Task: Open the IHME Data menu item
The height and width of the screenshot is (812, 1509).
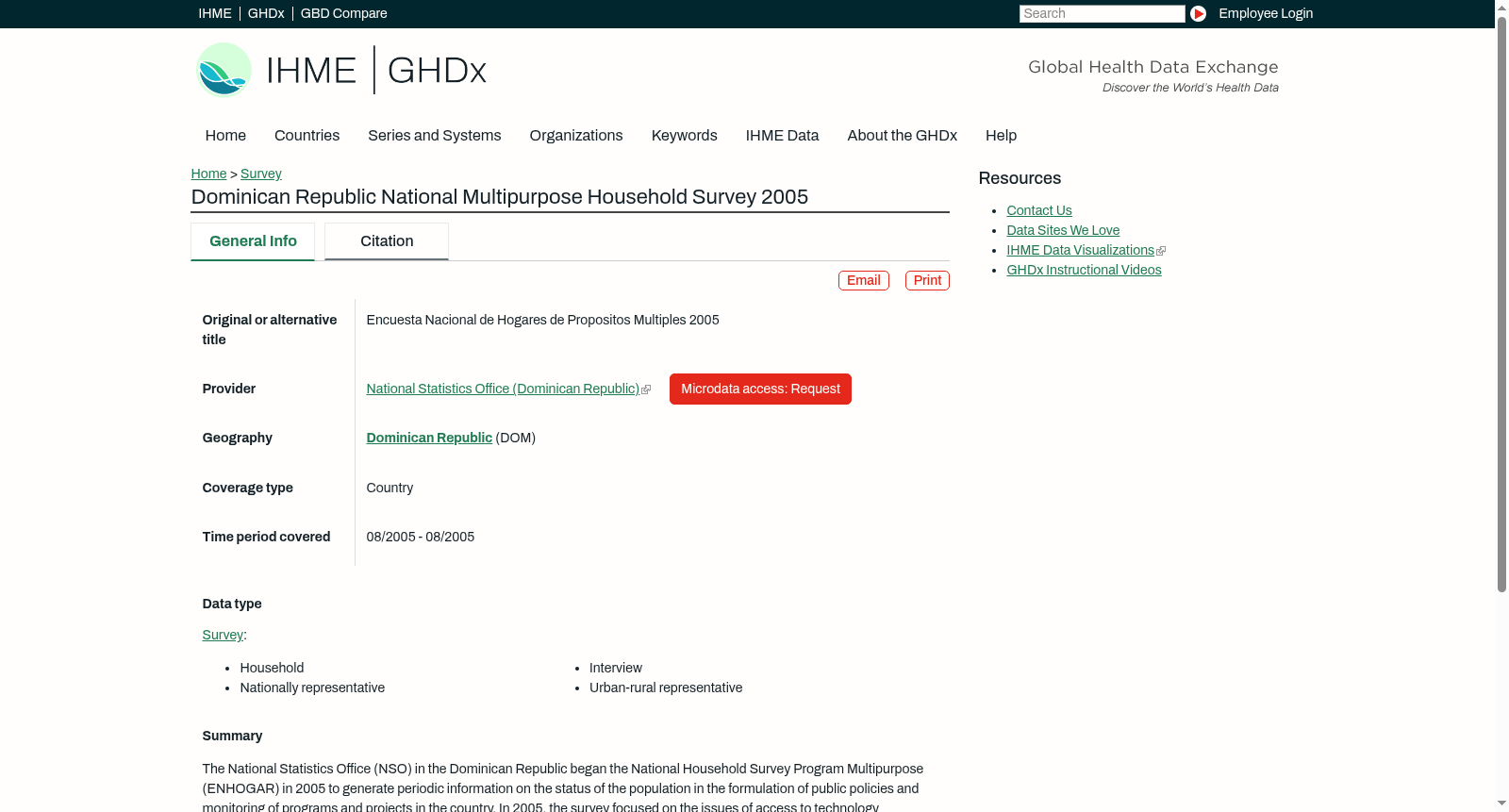Action: 782,136
